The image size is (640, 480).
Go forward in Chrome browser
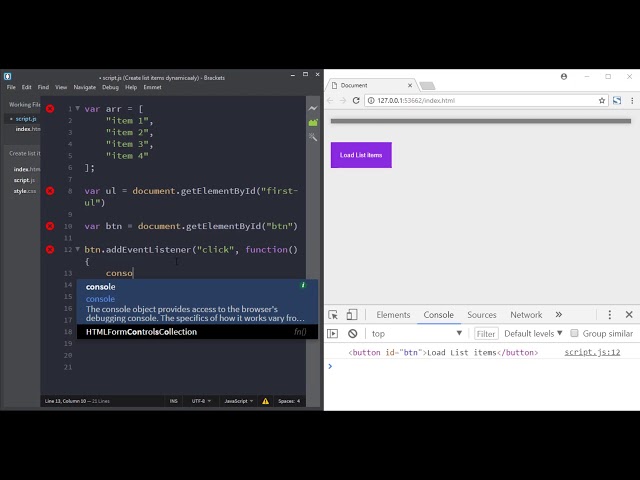[343, 100]
